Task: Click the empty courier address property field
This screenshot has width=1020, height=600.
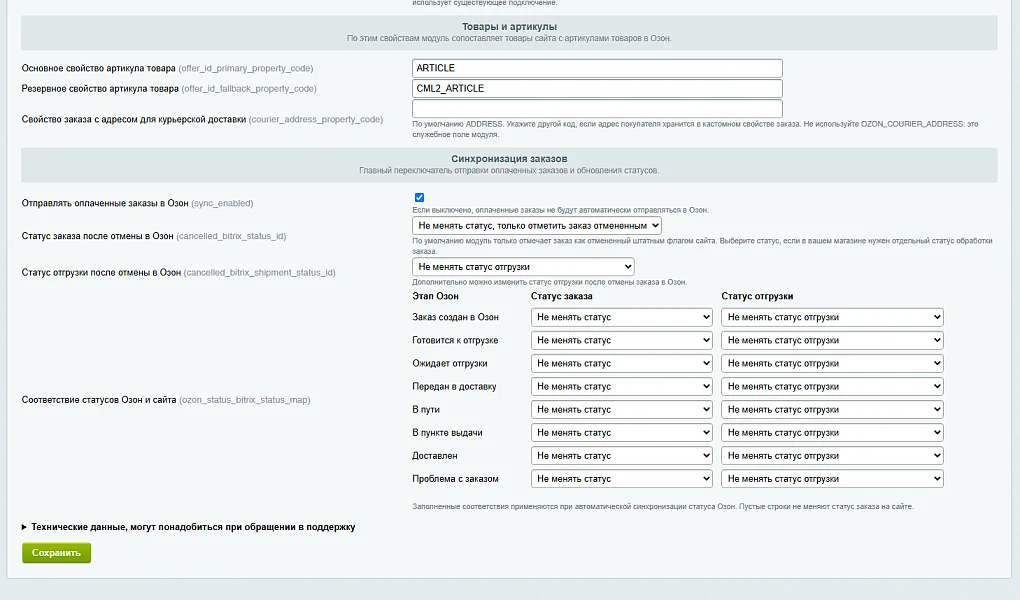Action: click(597, 109)
